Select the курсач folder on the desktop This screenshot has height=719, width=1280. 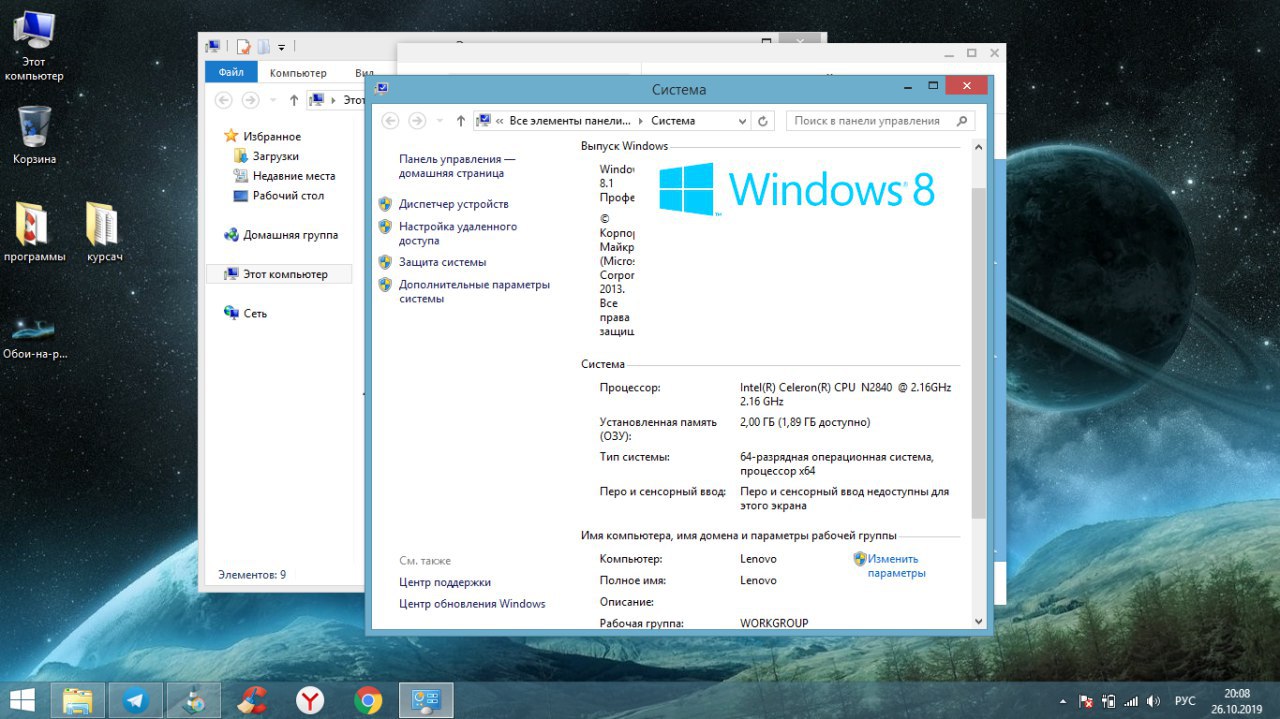pyautogui.click(x=104, y=232)
